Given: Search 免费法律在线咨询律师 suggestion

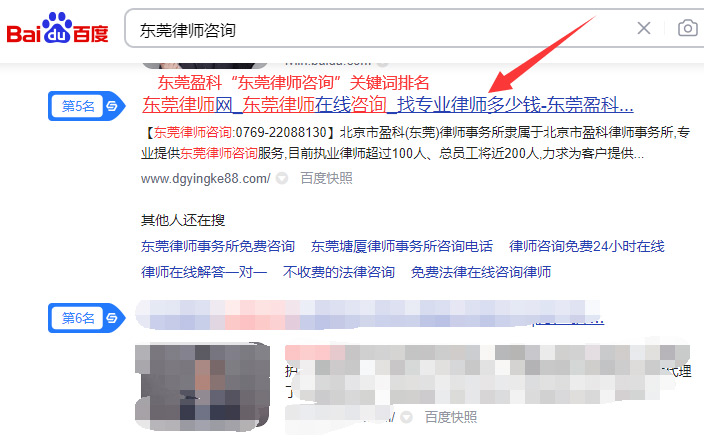Looking at the screenshot, I should tap(481, 272).
